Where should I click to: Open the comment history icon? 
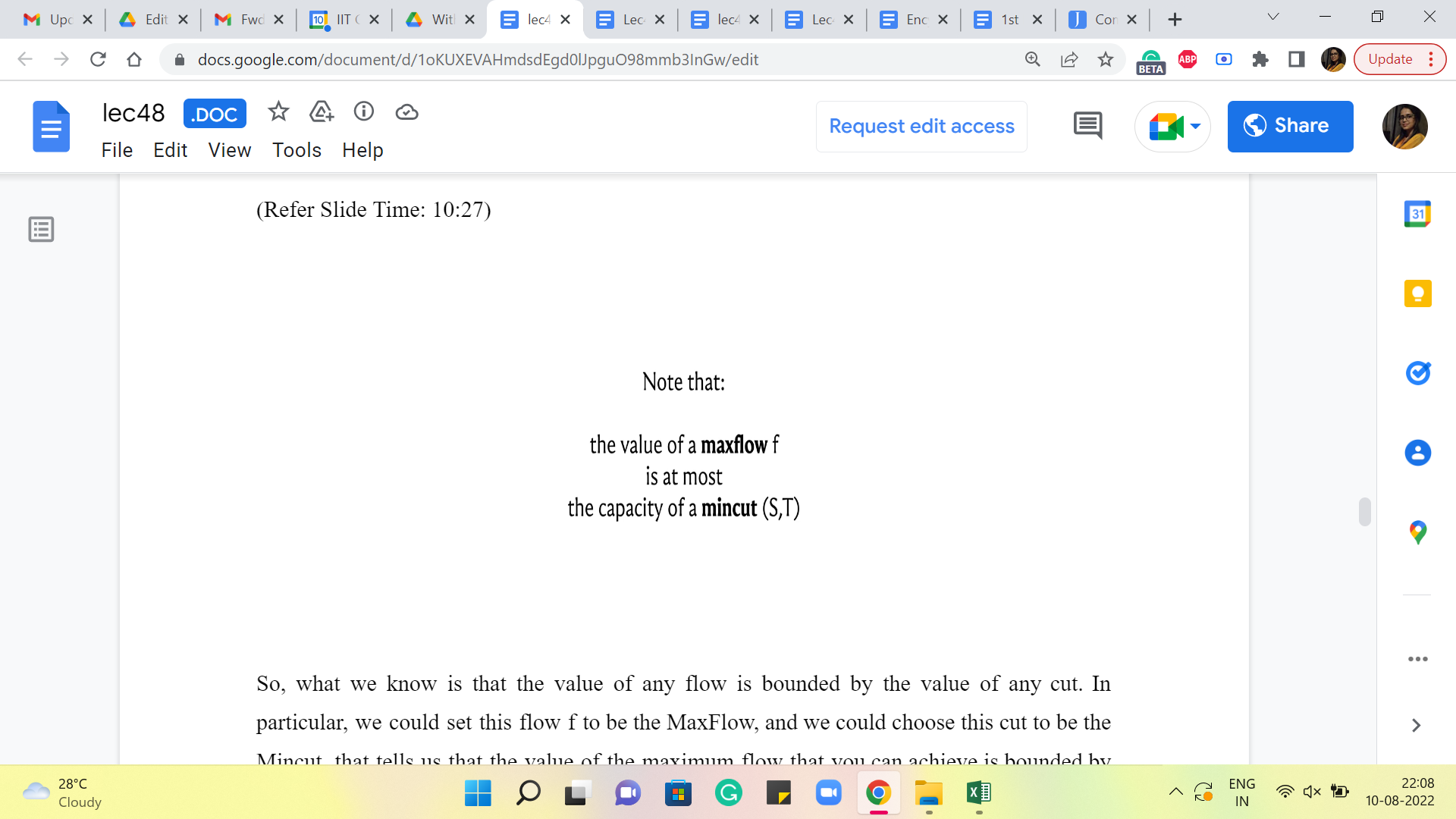point(1087,126)
